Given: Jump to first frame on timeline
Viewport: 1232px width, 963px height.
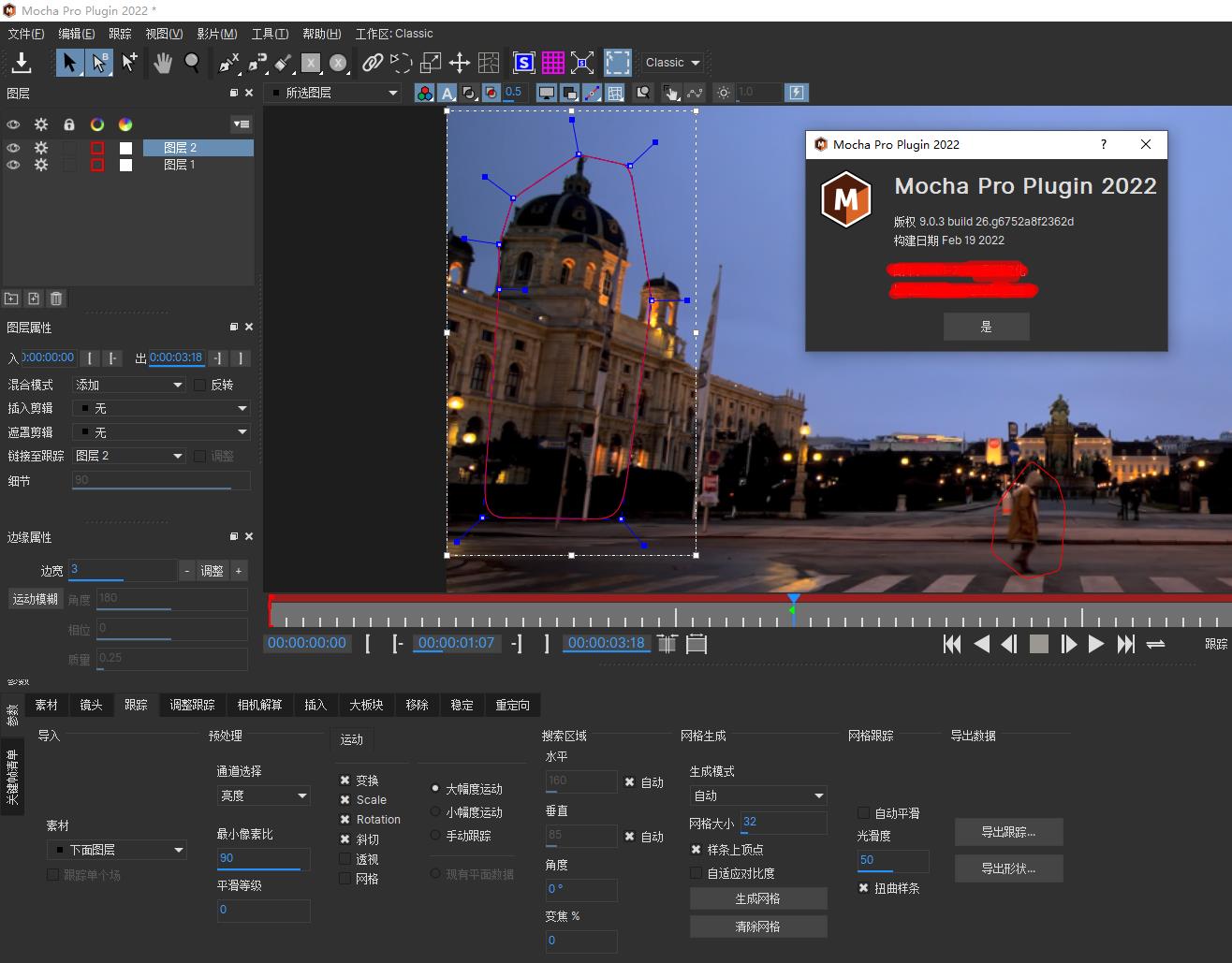Looking at the screenshot, I should [952, 644].
